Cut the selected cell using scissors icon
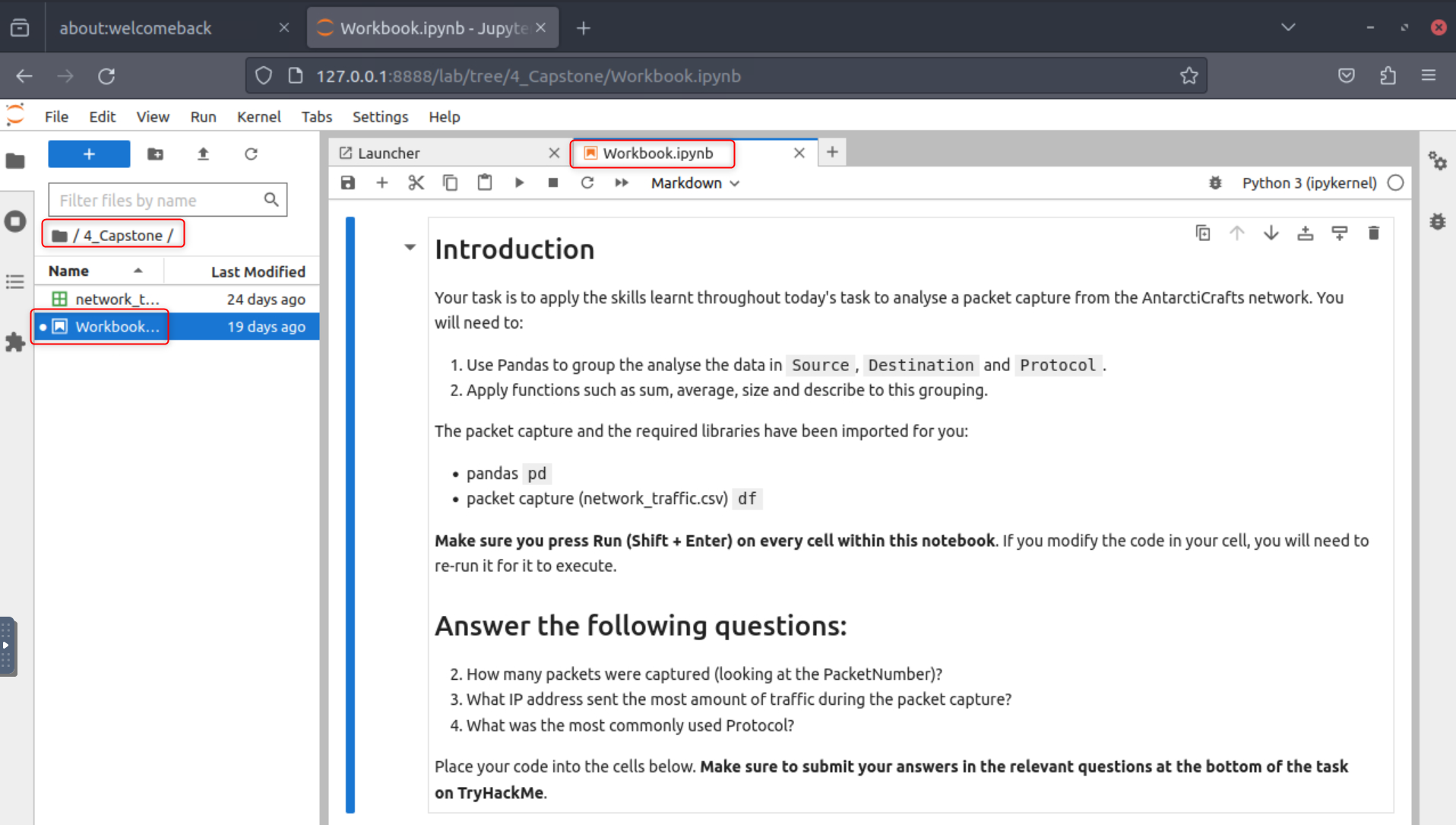This screenshot has height=825, width=1456. click(416, 182)
